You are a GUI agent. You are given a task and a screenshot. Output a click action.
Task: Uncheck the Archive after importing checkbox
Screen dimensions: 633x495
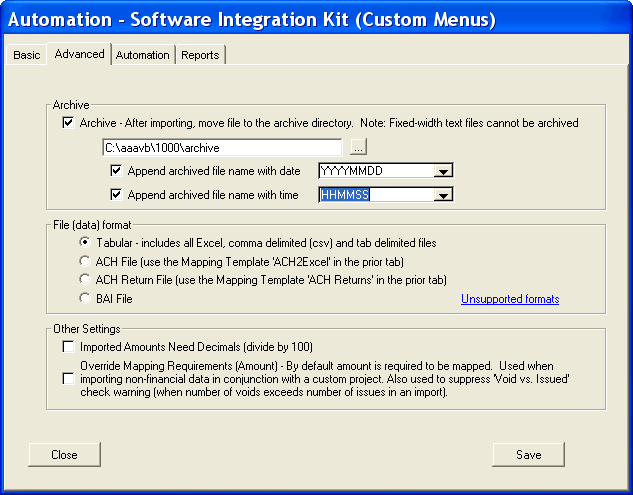pos(68,122)
